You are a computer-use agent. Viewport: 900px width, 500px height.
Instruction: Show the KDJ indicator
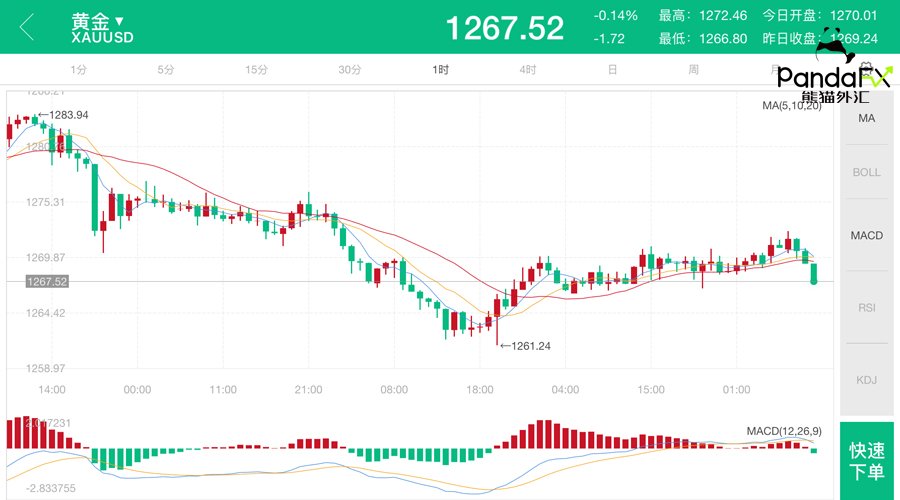pyautogui.click(x=866, y=380)
